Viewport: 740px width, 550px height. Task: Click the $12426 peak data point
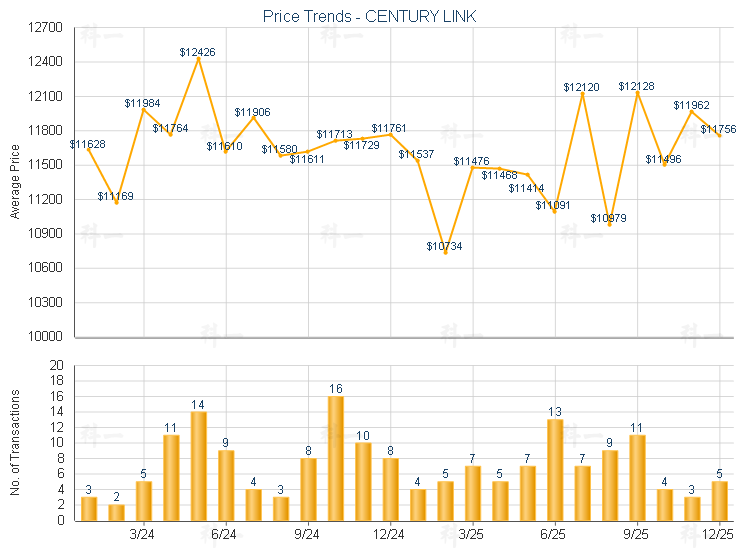tap(198, 58)
